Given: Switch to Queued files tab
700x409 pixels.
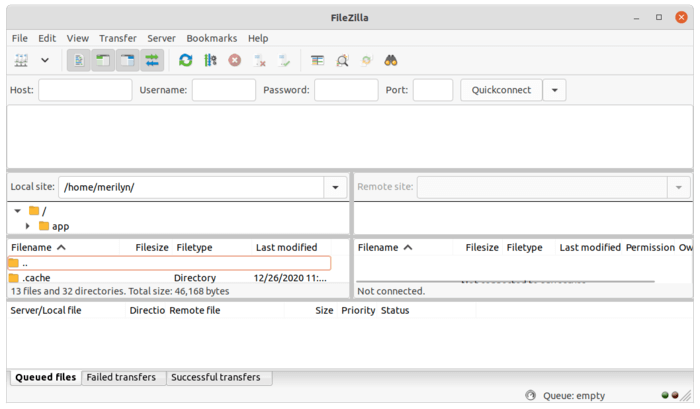Looking at the screenshot, I should tap(46, 377).
